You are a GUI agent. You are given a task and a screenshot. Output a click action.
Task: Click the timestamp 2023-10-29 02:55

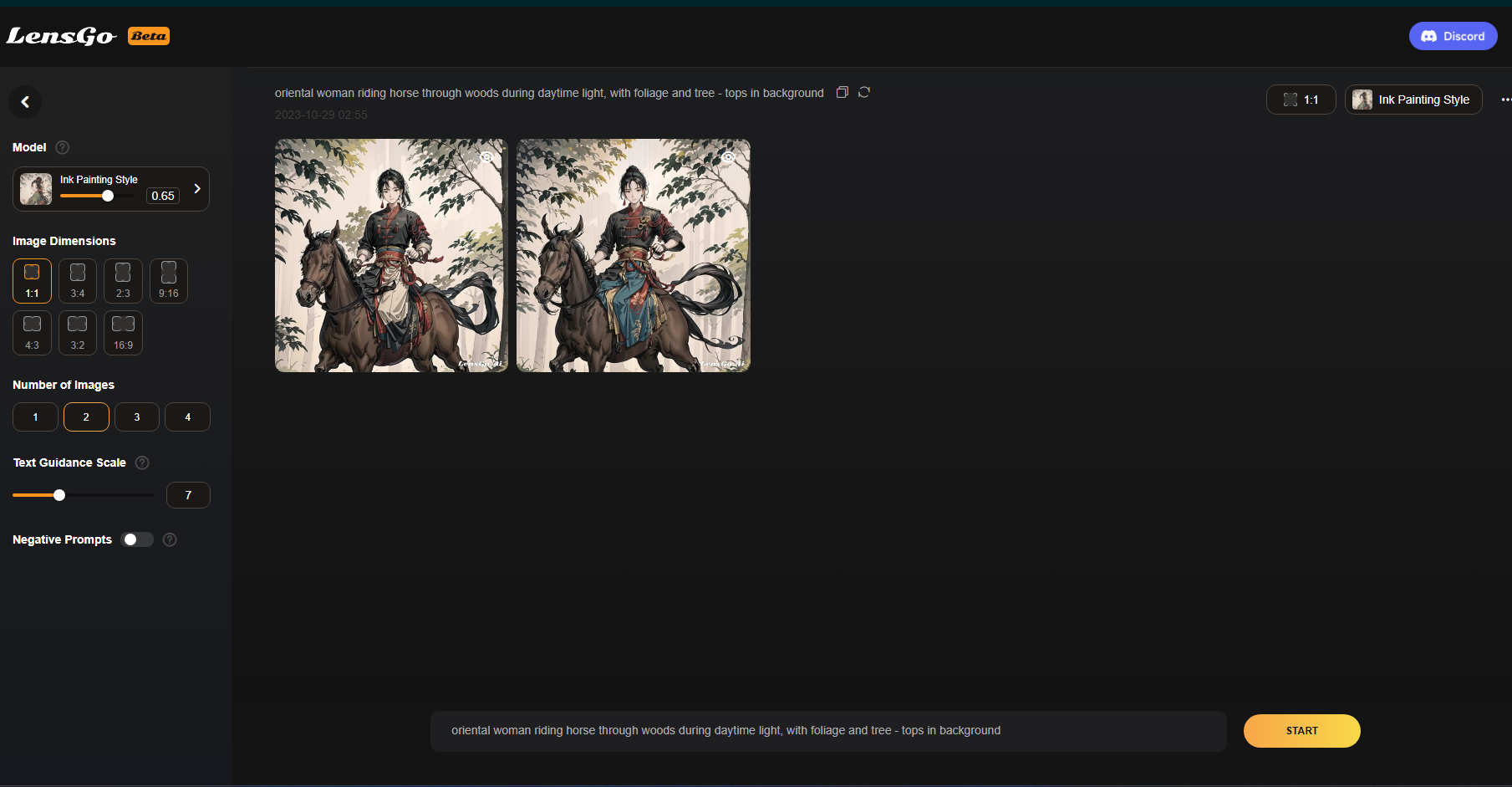321,115
